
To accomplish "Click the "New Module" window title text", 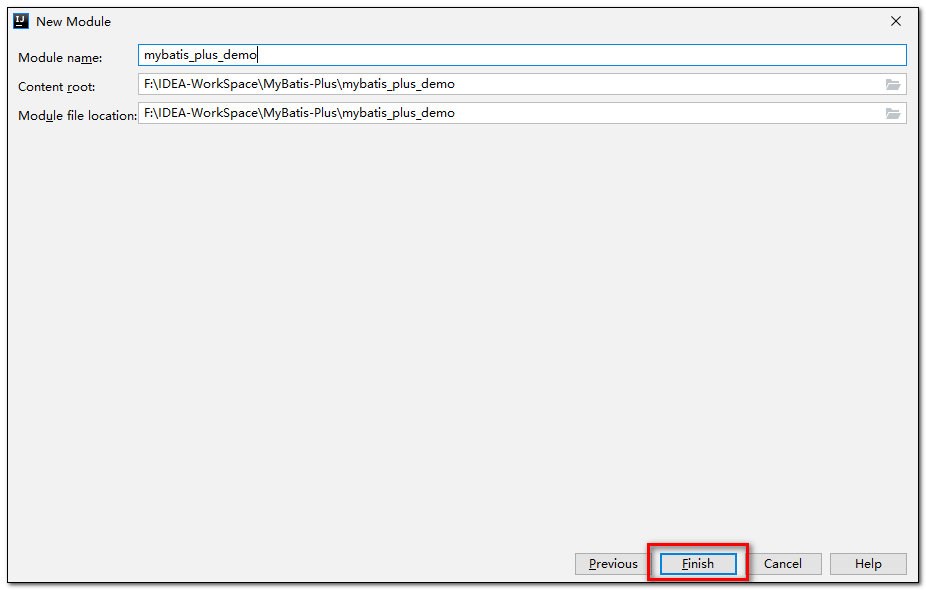I will (73, 21).
